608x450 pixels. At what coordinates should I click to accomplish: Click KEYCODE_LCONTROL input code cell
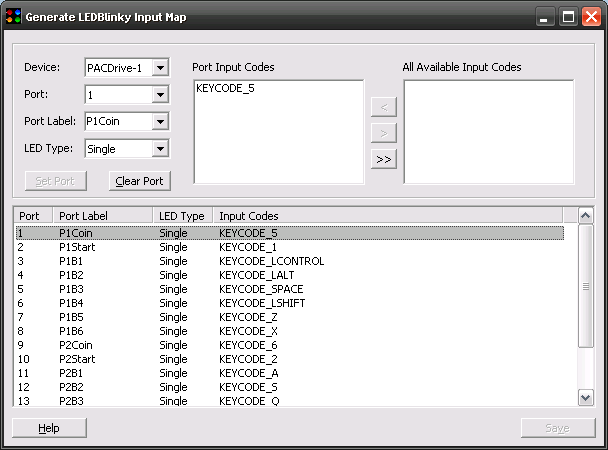[271, 261]
